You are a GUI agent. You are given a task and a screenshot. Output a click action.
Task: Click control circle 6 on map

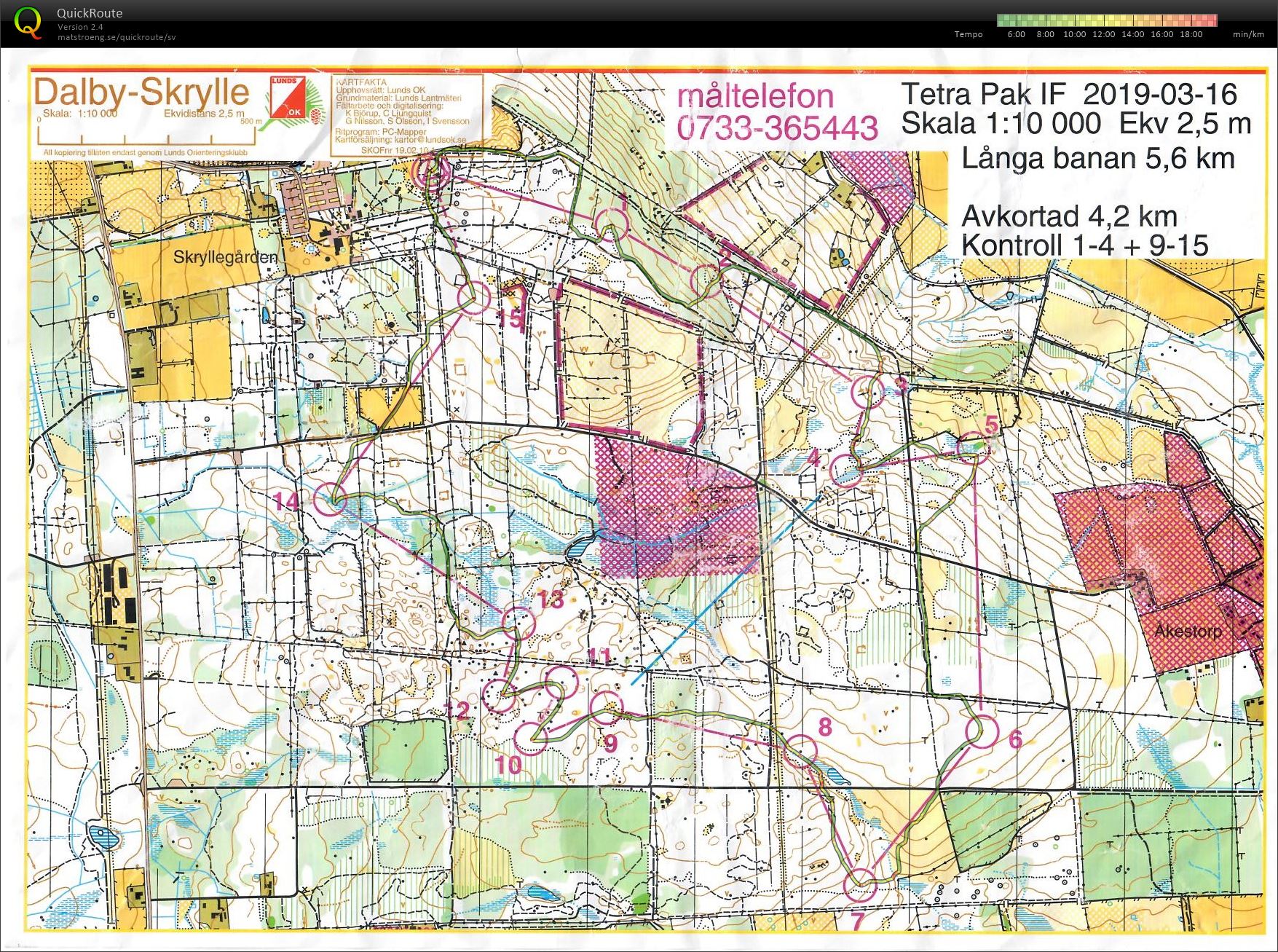(982, 731)
